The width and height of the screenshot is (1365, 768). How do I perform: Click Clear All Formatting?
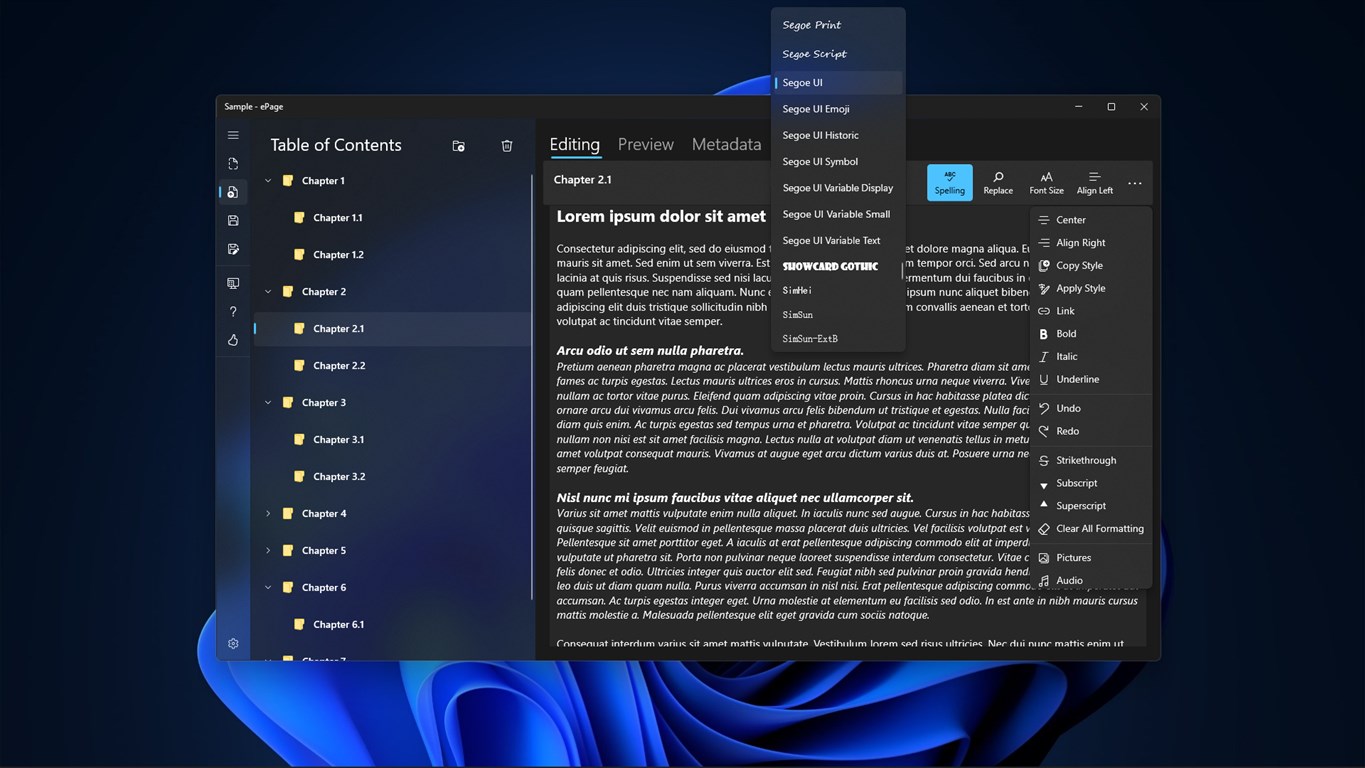pyautogui.click(x=1091, y=529)
